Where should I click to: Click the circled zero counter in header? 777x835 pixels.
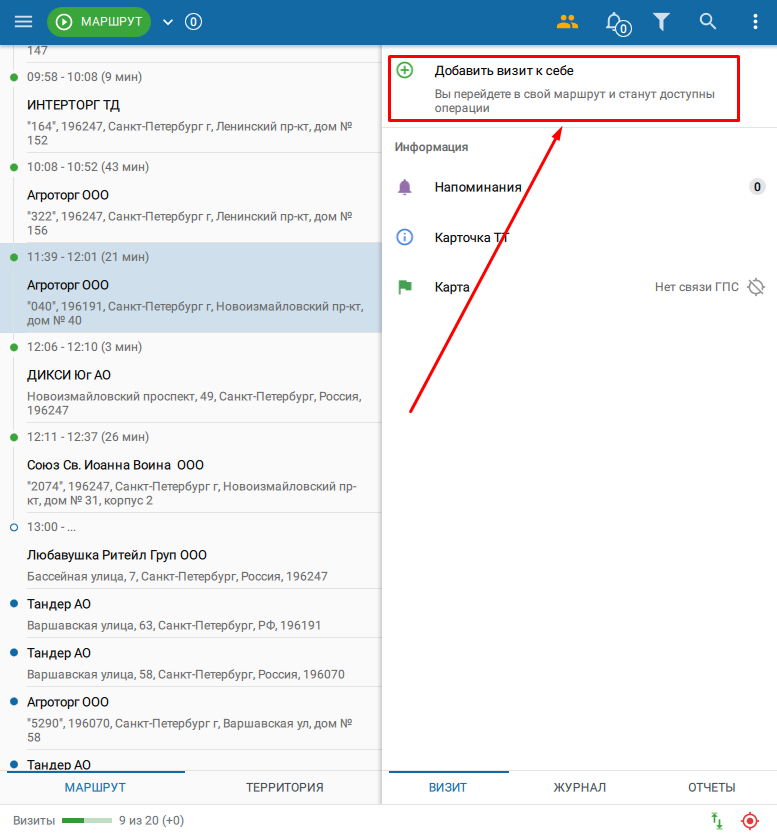pos(193,22)
